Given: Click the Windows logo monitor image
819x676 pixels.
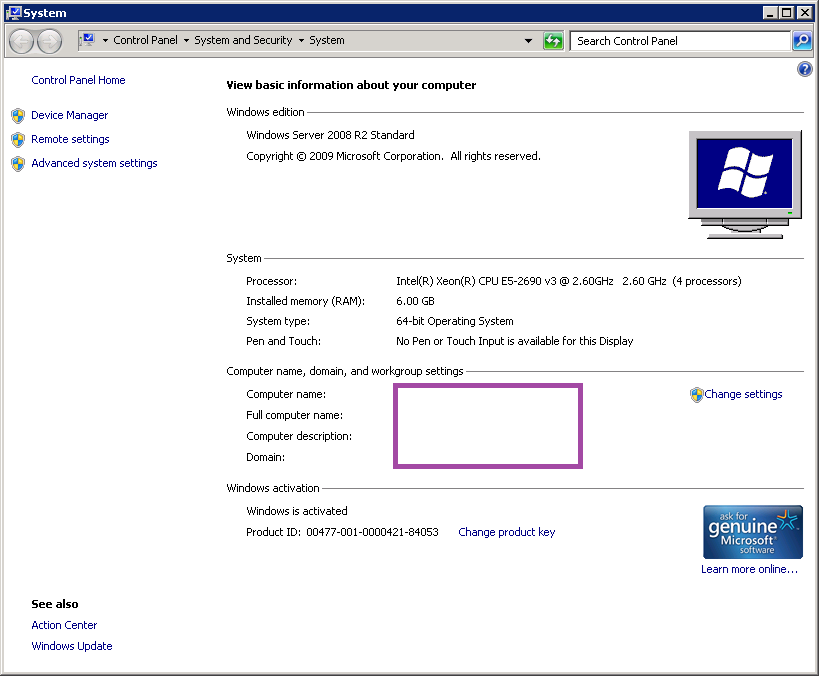Looking at the screenshot, I should tap(744, 184).
